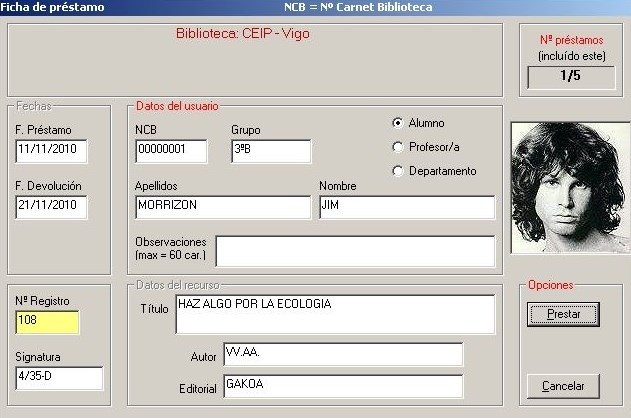Click the Grupo field showing 3ºB
The image size is (631, 418).
(x=271, y=151)
